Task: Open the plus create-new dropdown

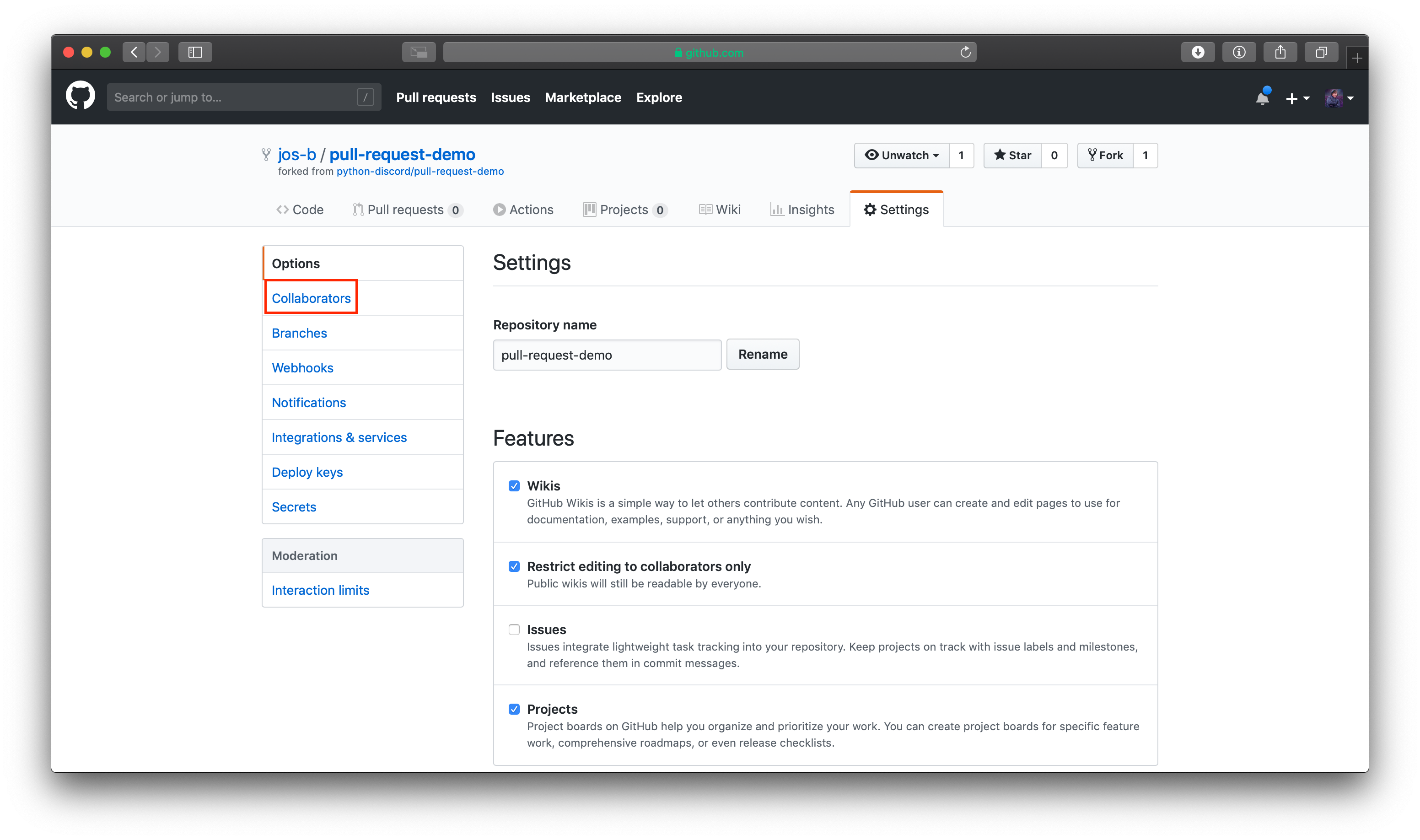Action: pos(1297,98)
